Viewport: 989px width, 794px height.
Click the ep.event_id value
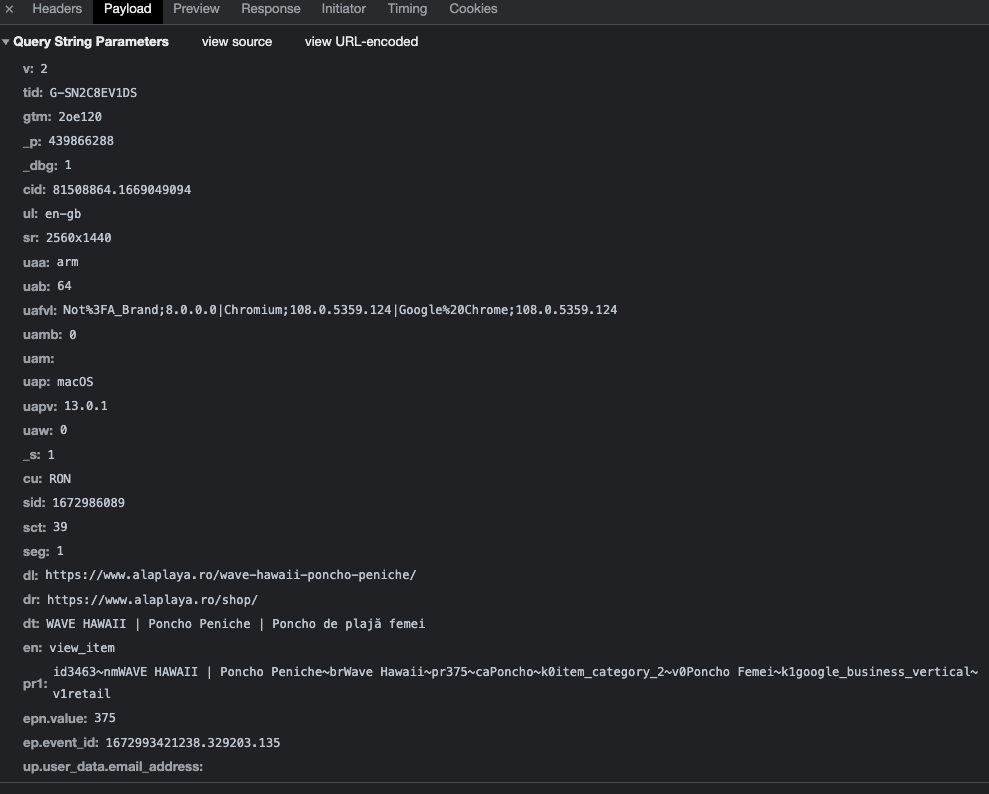pyautogui.click(x=192, y=743)
